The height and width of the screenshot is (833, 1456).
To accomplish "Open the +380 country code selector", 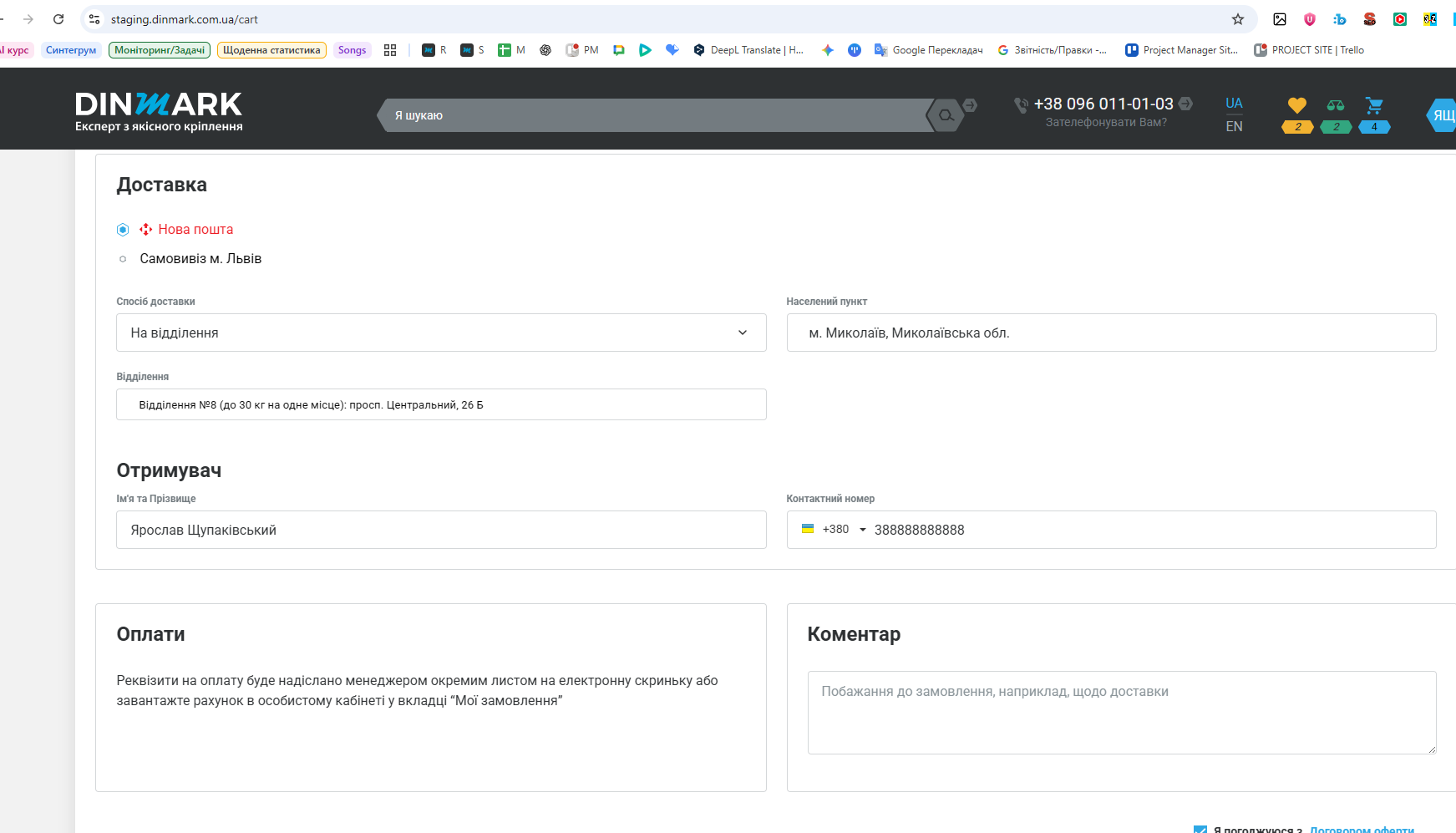I will click(834, 530).
